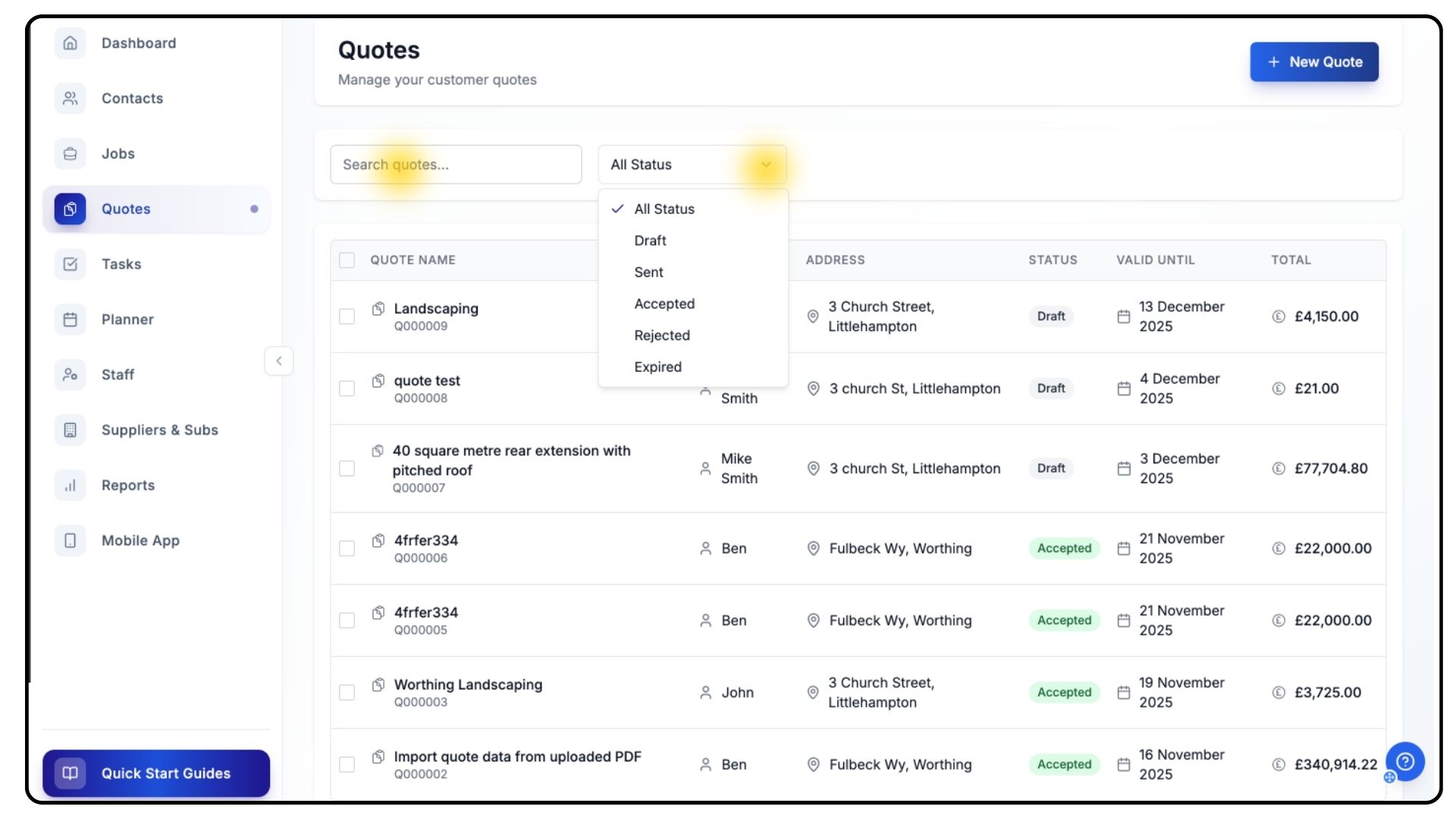Open Contacts via its people icon
The width and height of the screenshot is (1456, 819).
[70, 99]
